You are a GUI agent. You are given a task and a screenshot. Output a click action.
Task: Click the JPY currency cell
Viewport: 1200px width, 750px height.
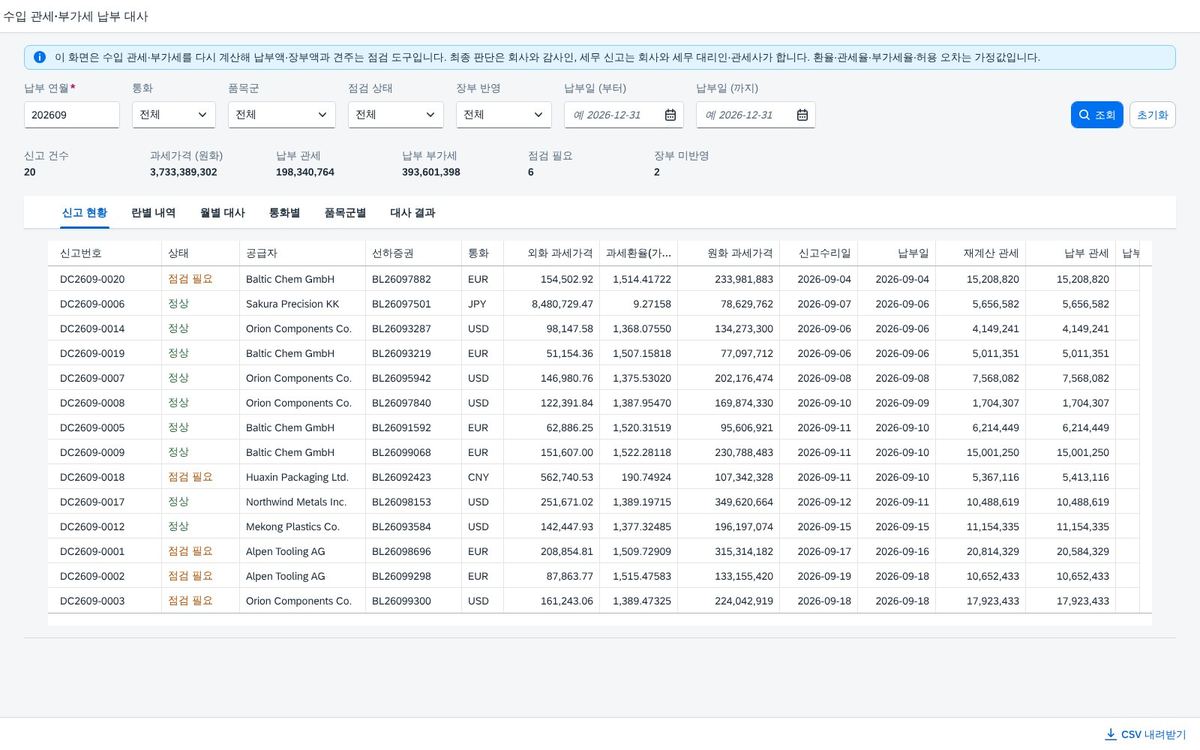pos(478,304)
